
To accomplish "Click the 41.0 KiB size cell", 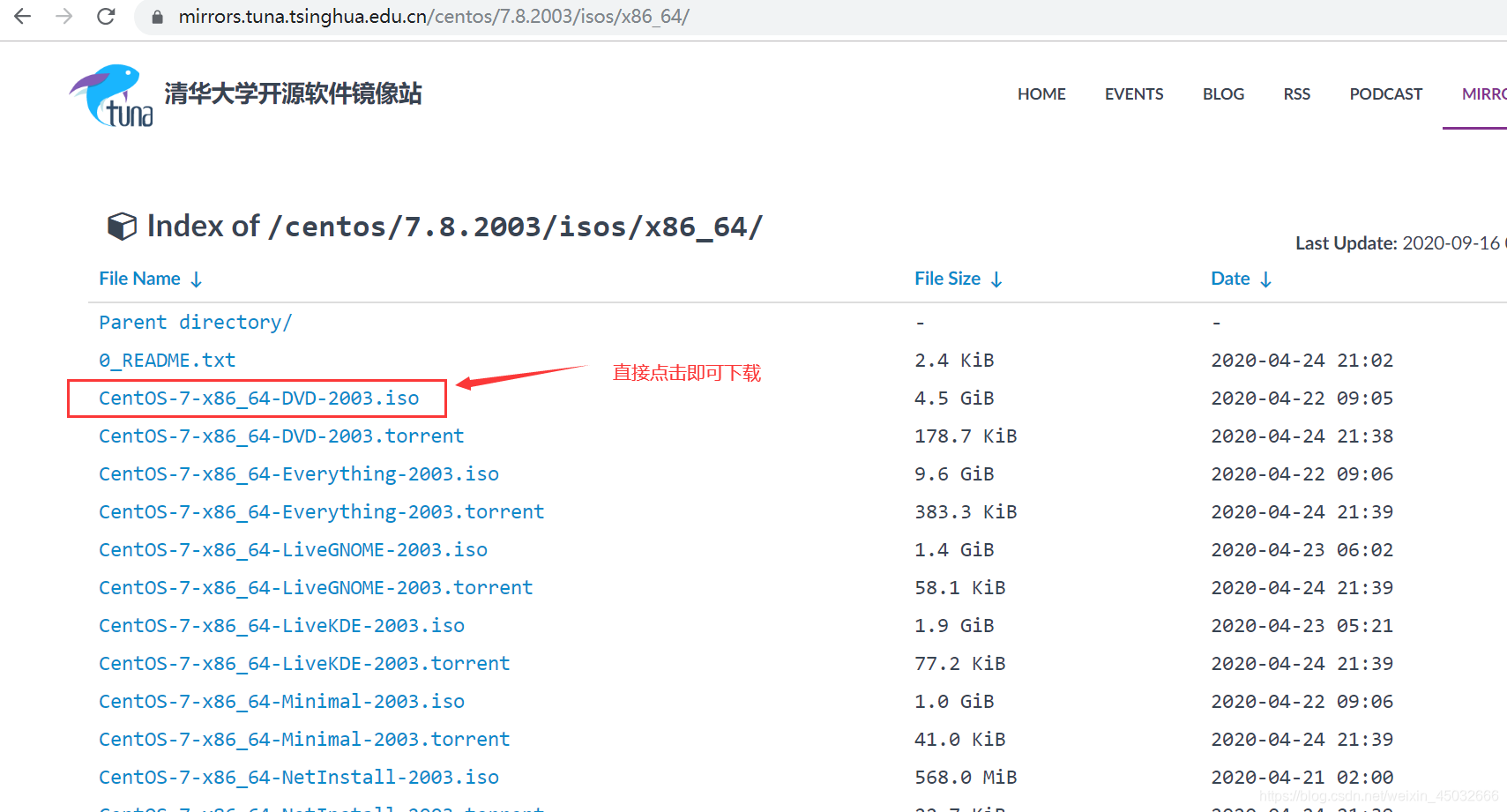I will point(959,740).
